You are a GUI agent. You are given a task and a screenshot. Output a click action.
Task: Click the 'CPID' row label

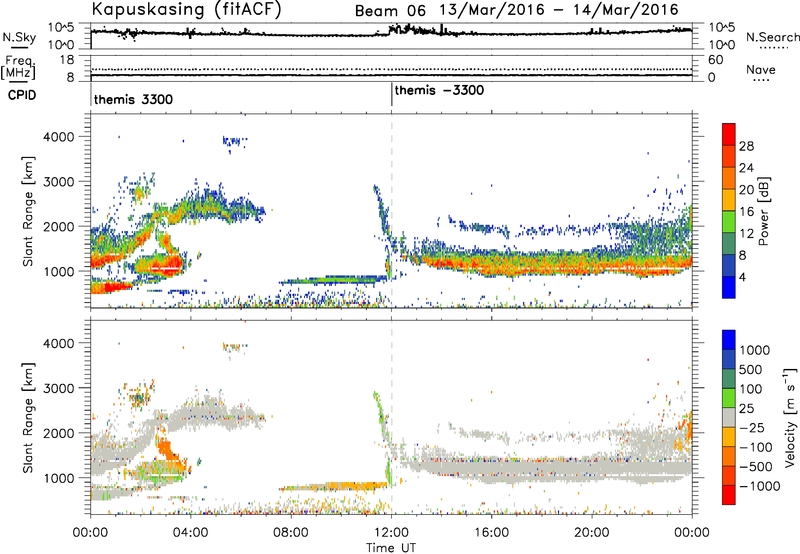tap(22, 95)
